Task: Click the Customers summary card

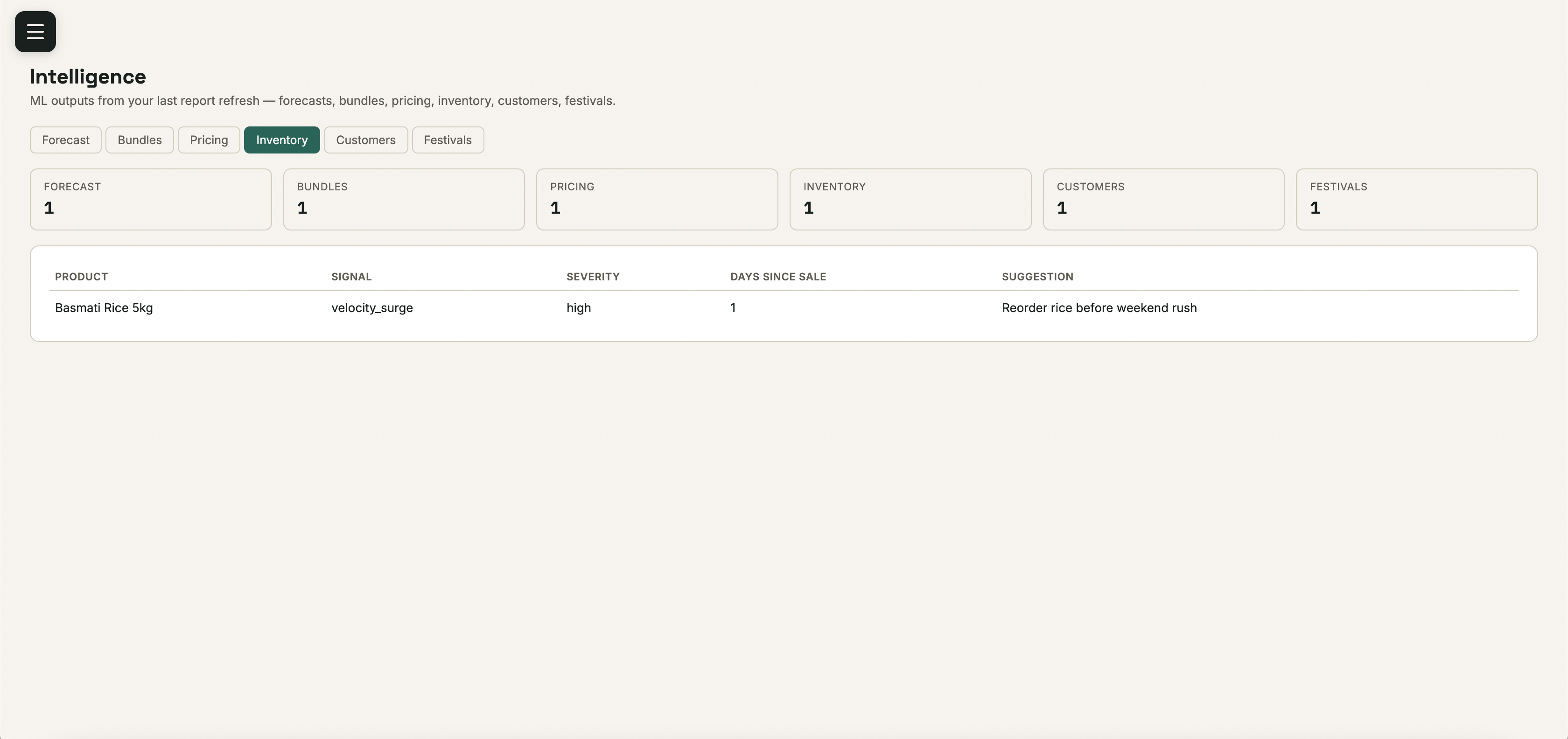Action: [x=1164, y=200]
